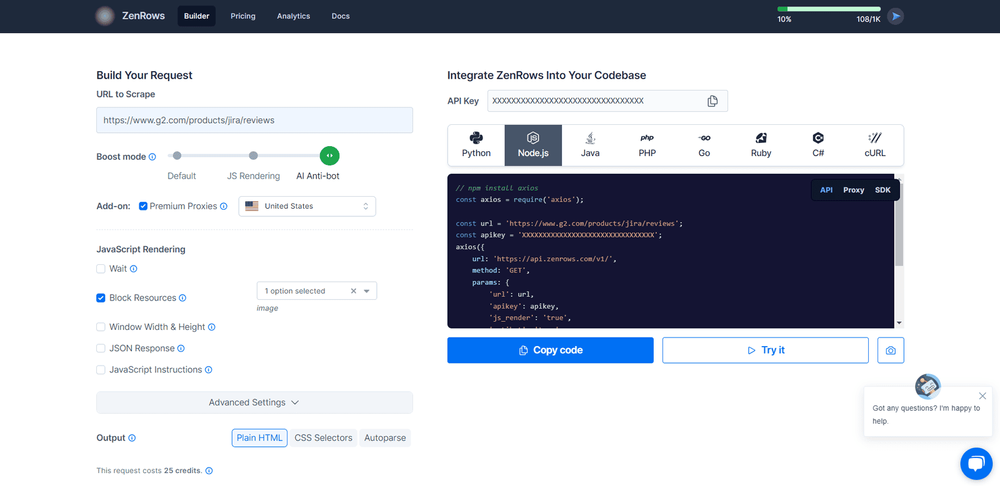Switch to the Java language tab
Viewport: 1000px width, 486px height.
pos(590,145)
